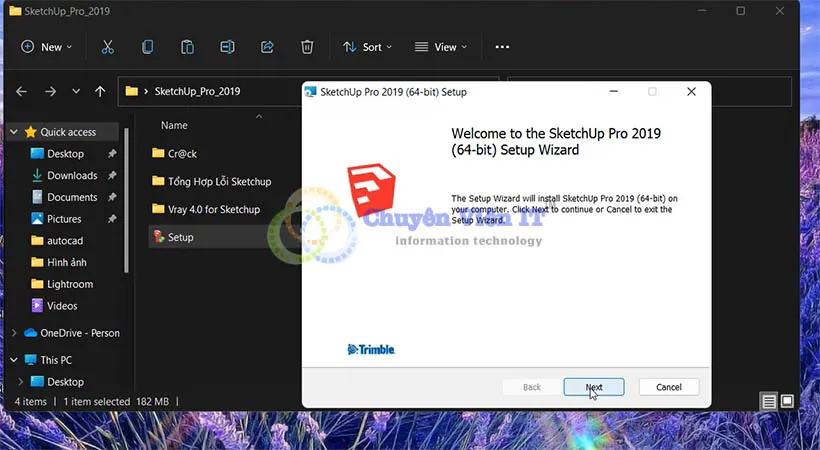This screenshot has height=450, width=820.
Task: Expand the This PC tree node
Action: (x=14, y=360)
